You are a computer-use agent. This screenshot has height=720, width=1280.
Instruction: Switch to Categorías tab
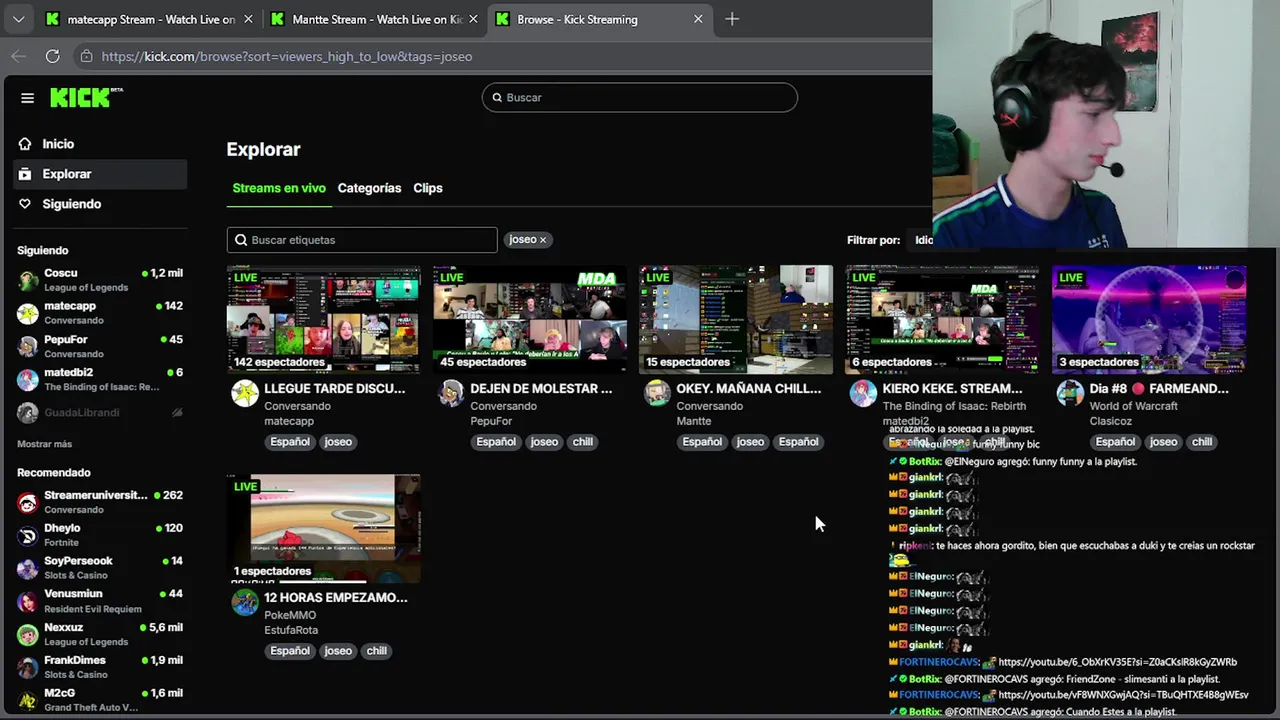click(369, 188)
